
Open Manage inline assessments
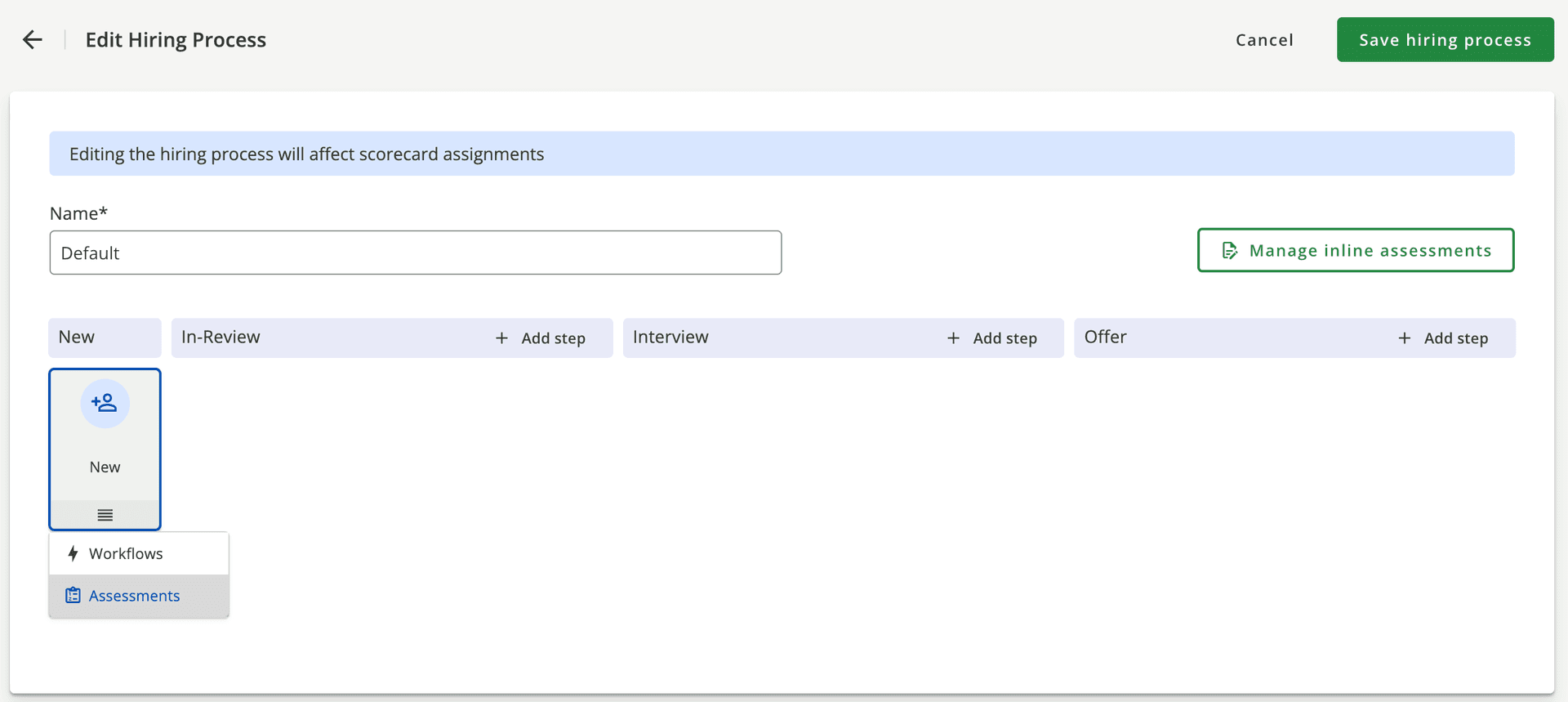1356,250
